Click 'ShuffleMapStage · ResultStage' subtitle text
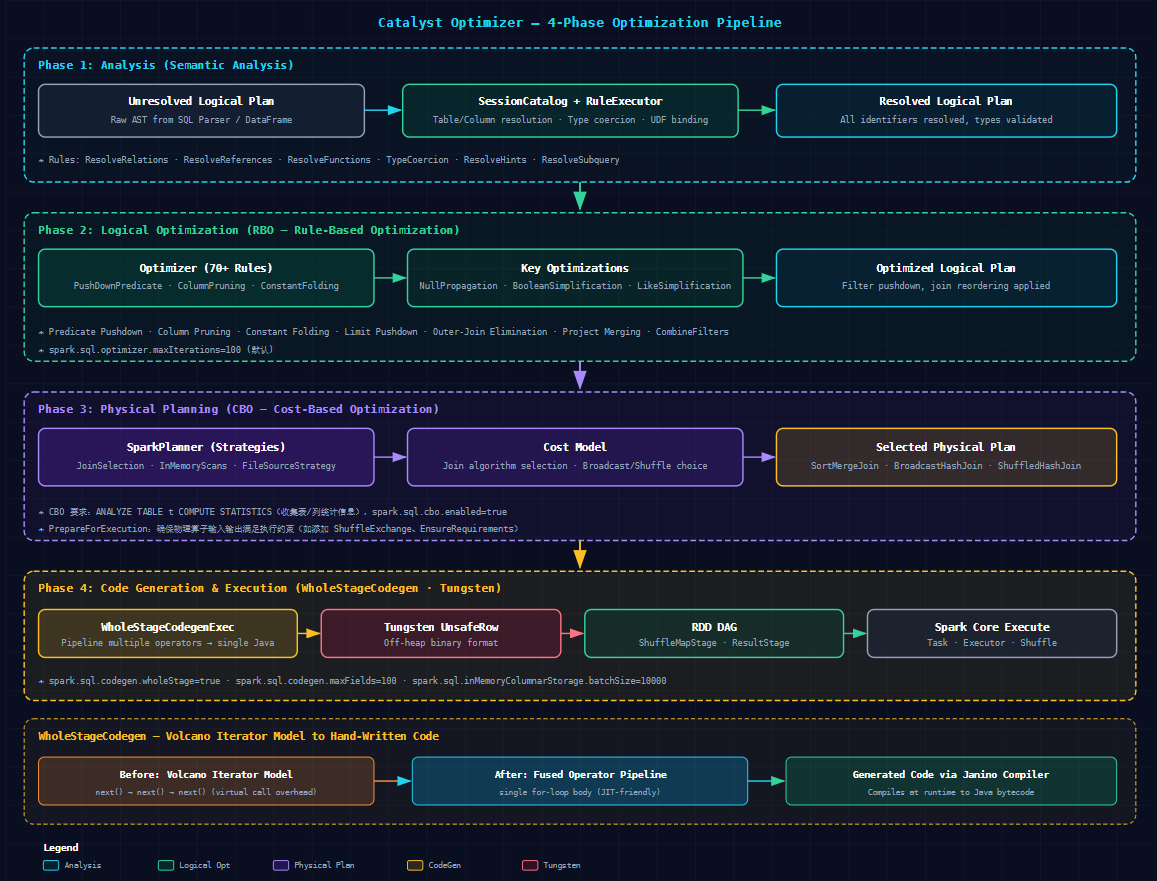 click(x=714, y=643)
